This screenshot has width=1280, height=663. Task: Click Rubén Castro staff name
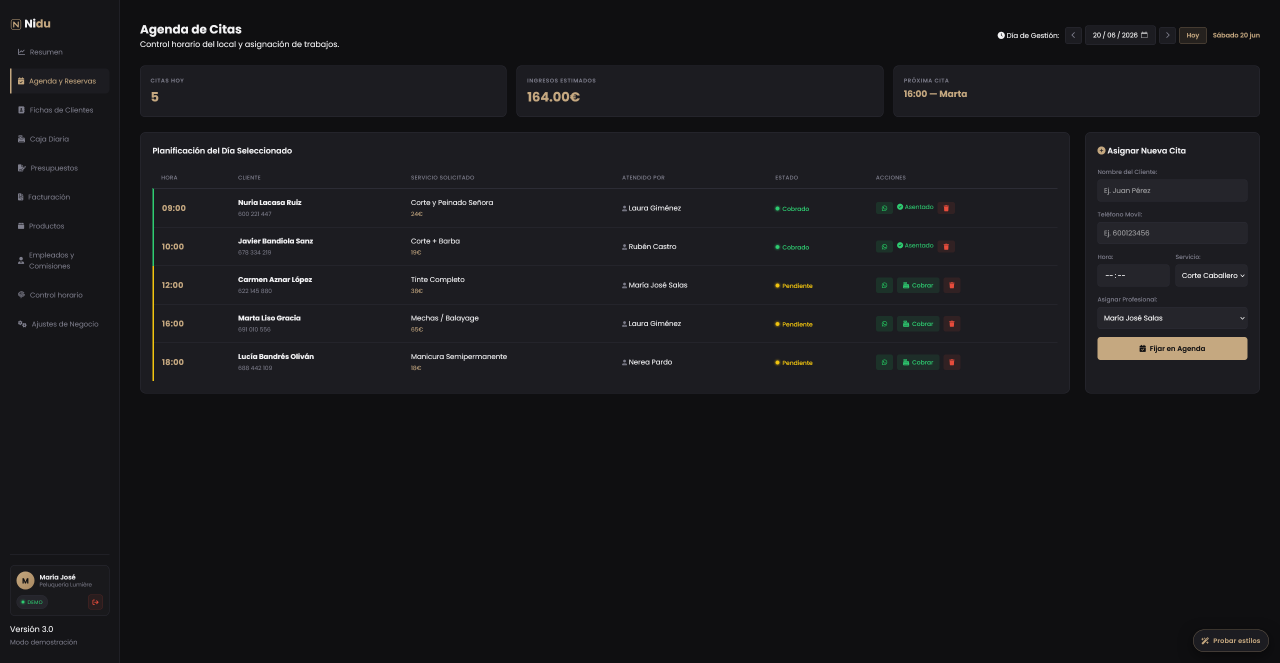pyautogui.click(x=649, y=247)
